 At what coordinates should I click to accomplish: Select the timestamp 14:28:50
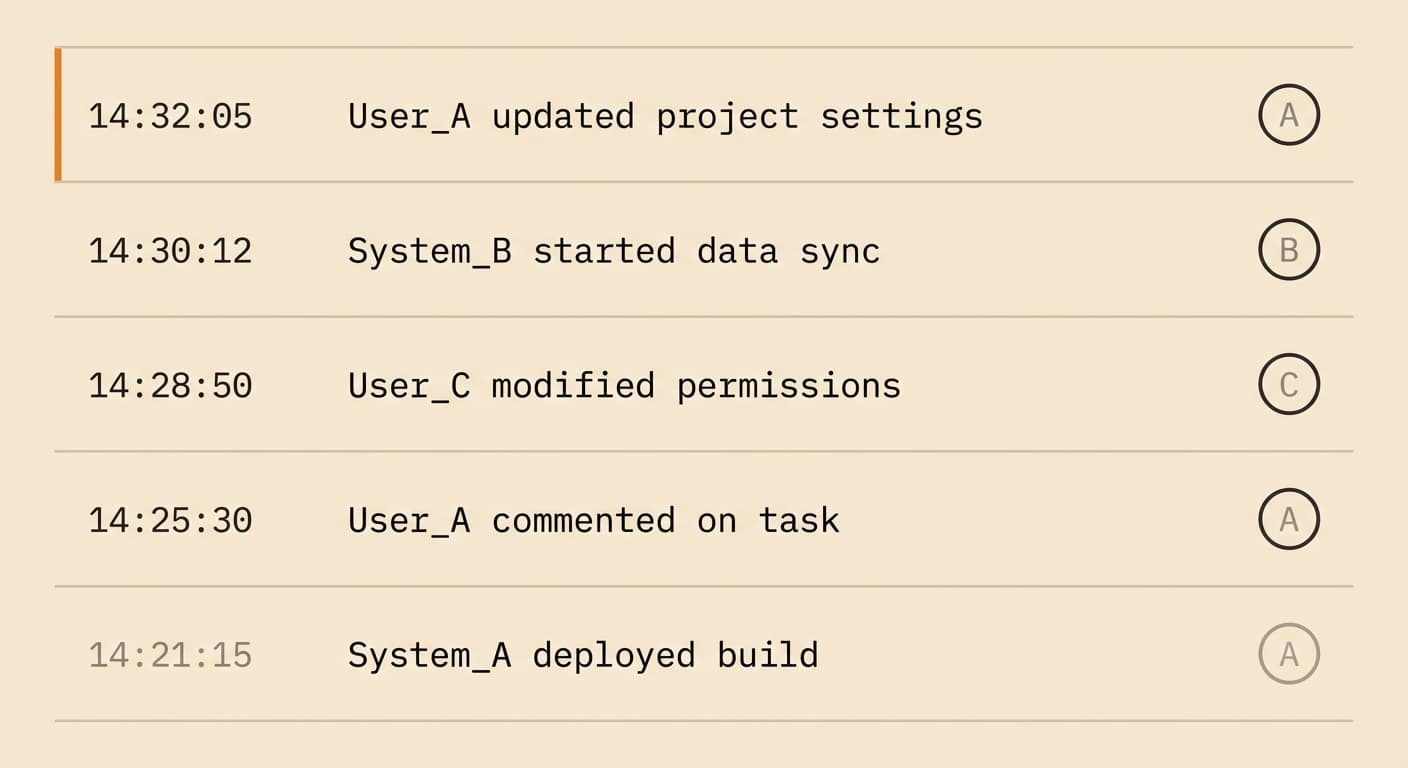coord(170,386)
